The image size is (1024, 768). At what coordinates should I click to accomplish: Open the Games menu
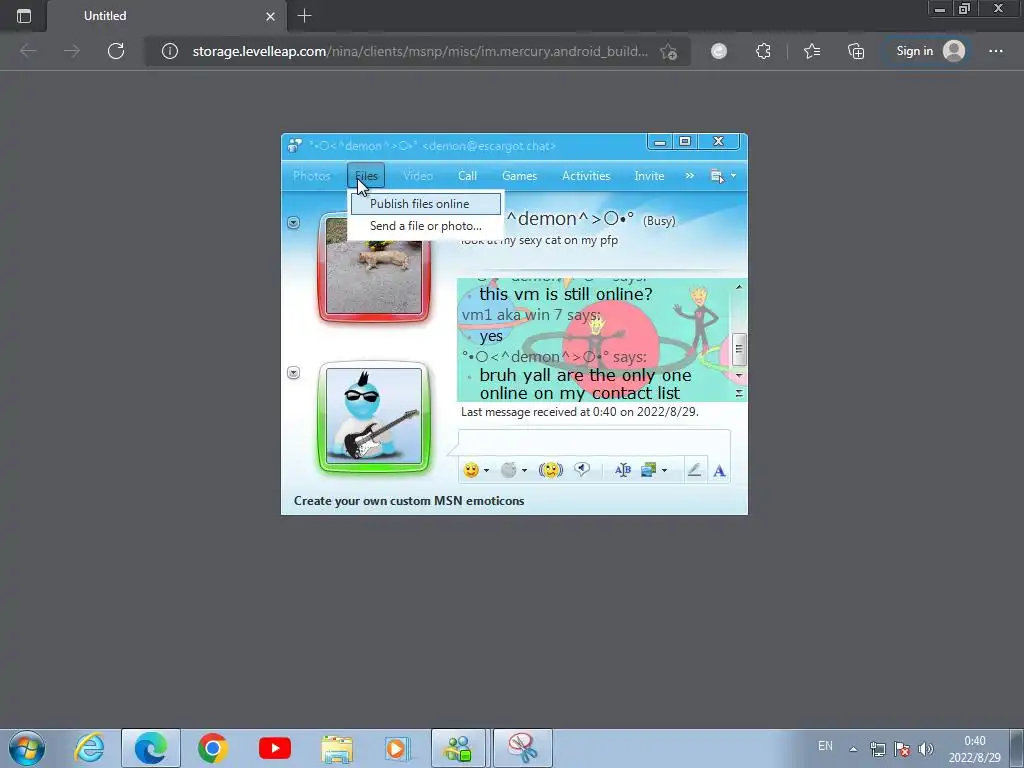519,176
